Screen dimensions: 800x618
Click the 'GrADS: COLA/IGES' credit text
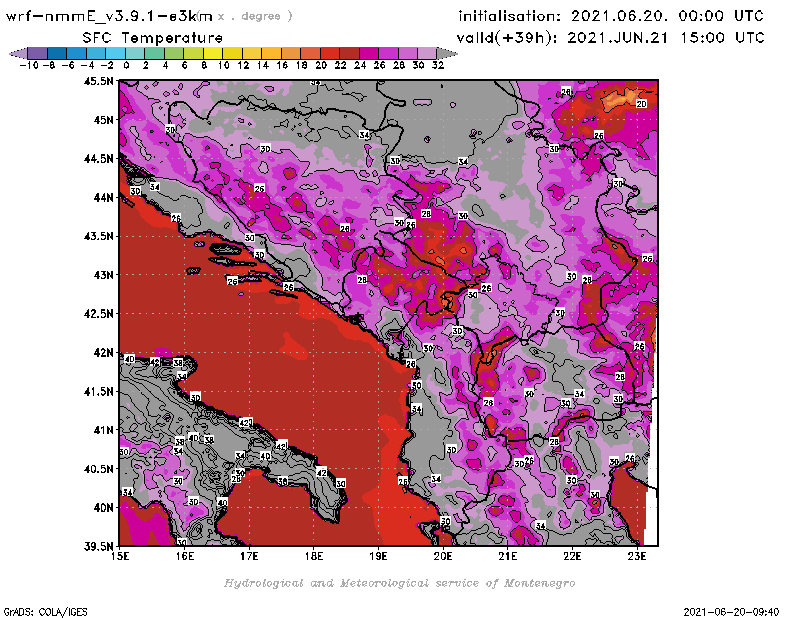[x=45, y=612]
